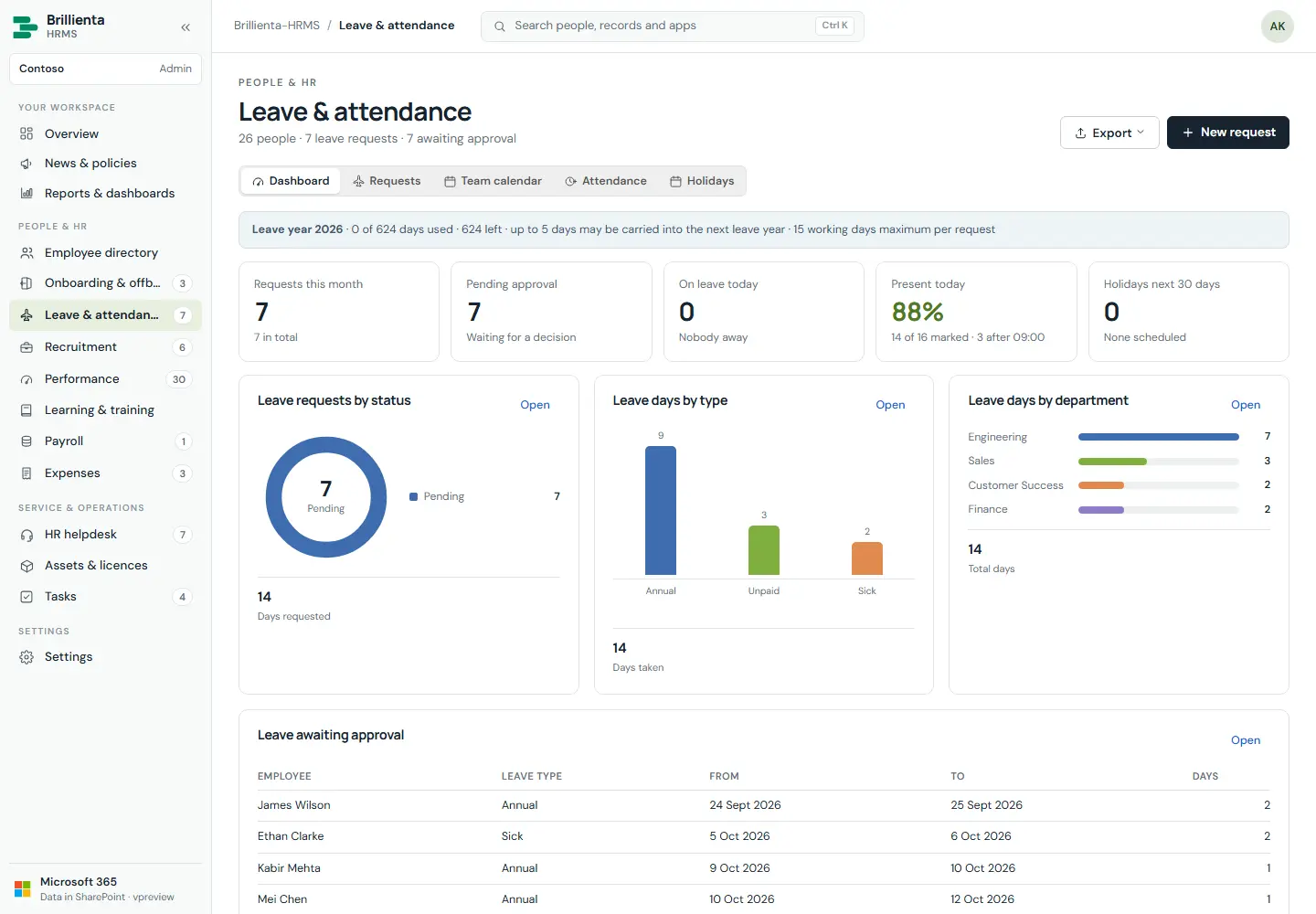Click the Recruitment briefcase icon
The width and height of the screenshot is (1316, 914).
pyautogui.click(x=27, y=347)
